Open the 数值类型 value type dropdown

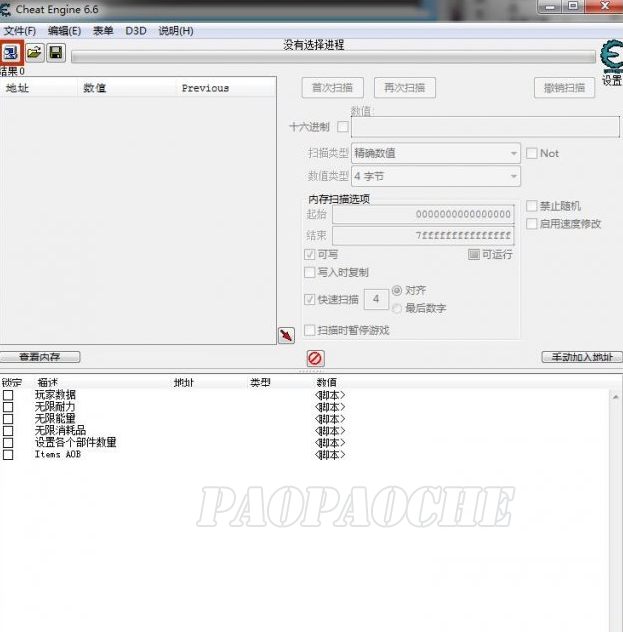click(436, 176)
